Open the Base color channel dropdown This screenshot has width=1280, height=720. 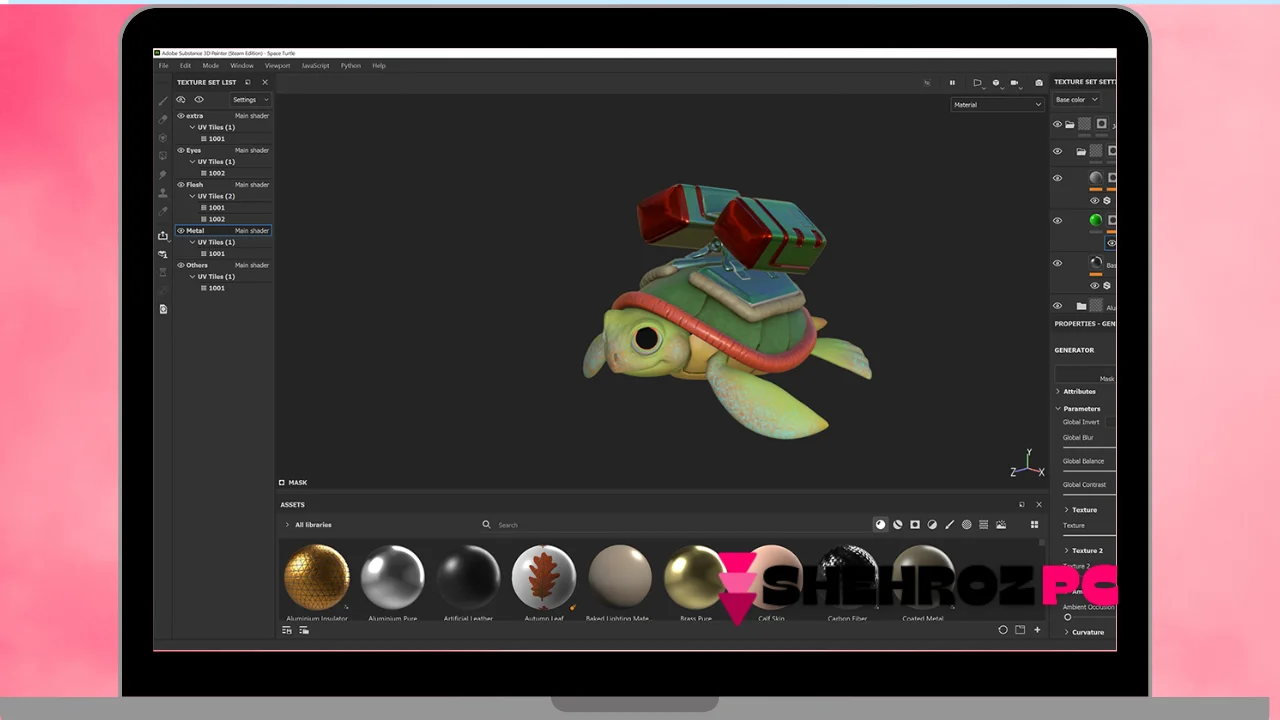(1077, 99)
